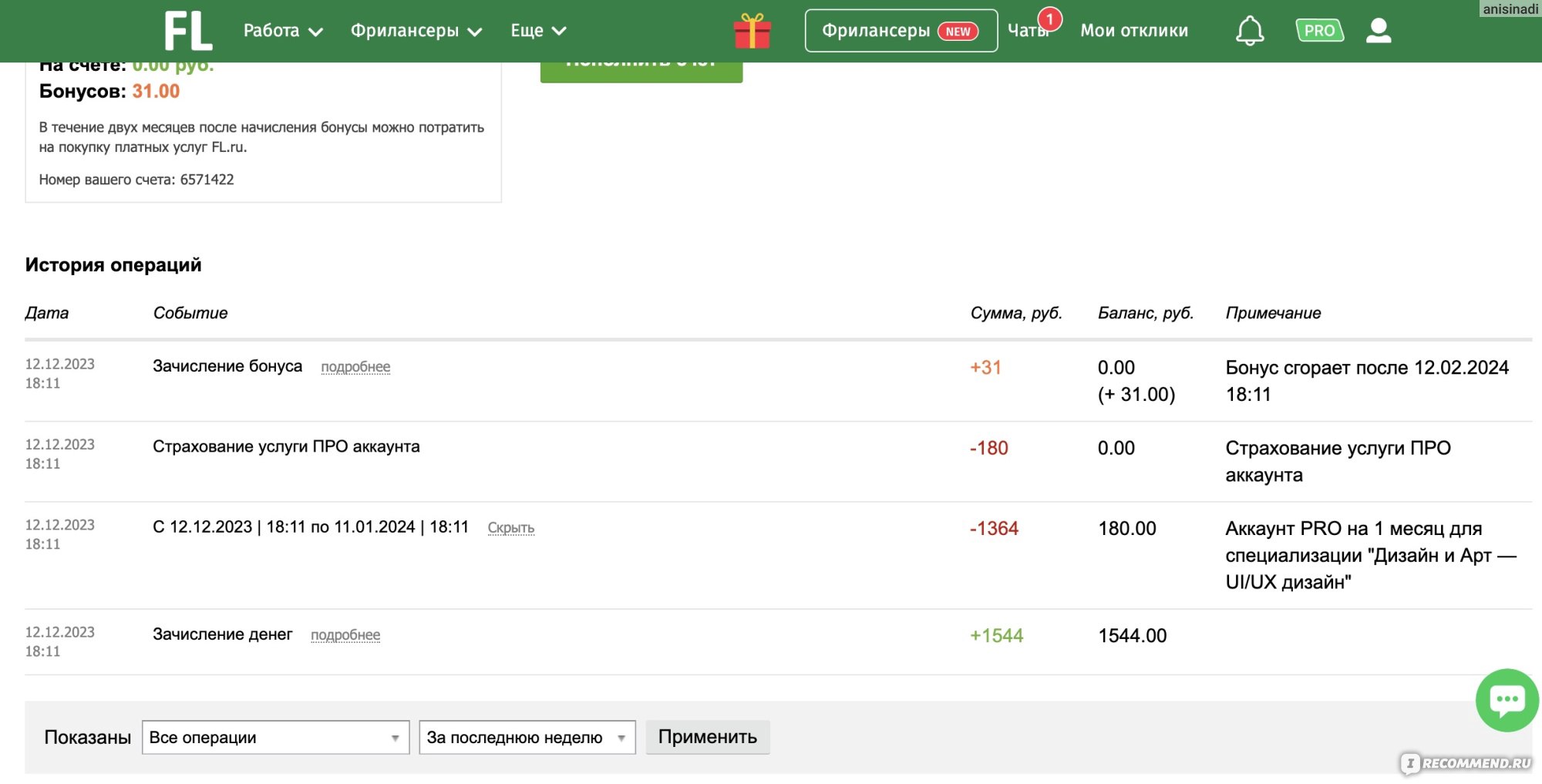Screen dimensions: 1542x784
Task: Open notifications bell icon
Action: (x=1250, y=31)
